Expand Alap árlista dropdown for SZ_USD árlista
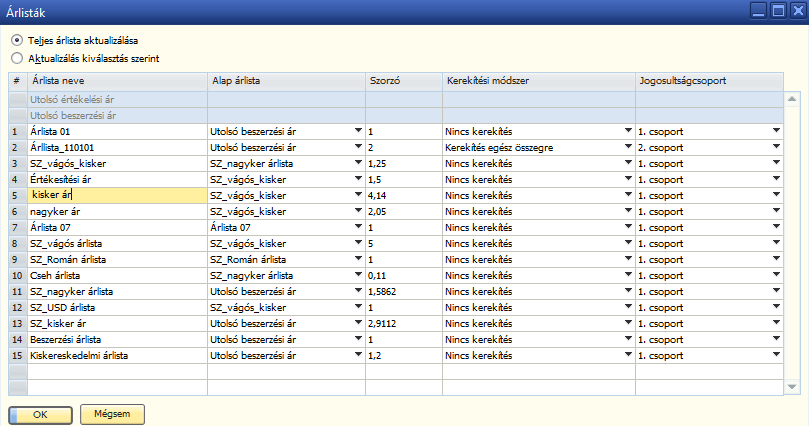Viewport: 809px width, 426px height. (x=358, y=307)
